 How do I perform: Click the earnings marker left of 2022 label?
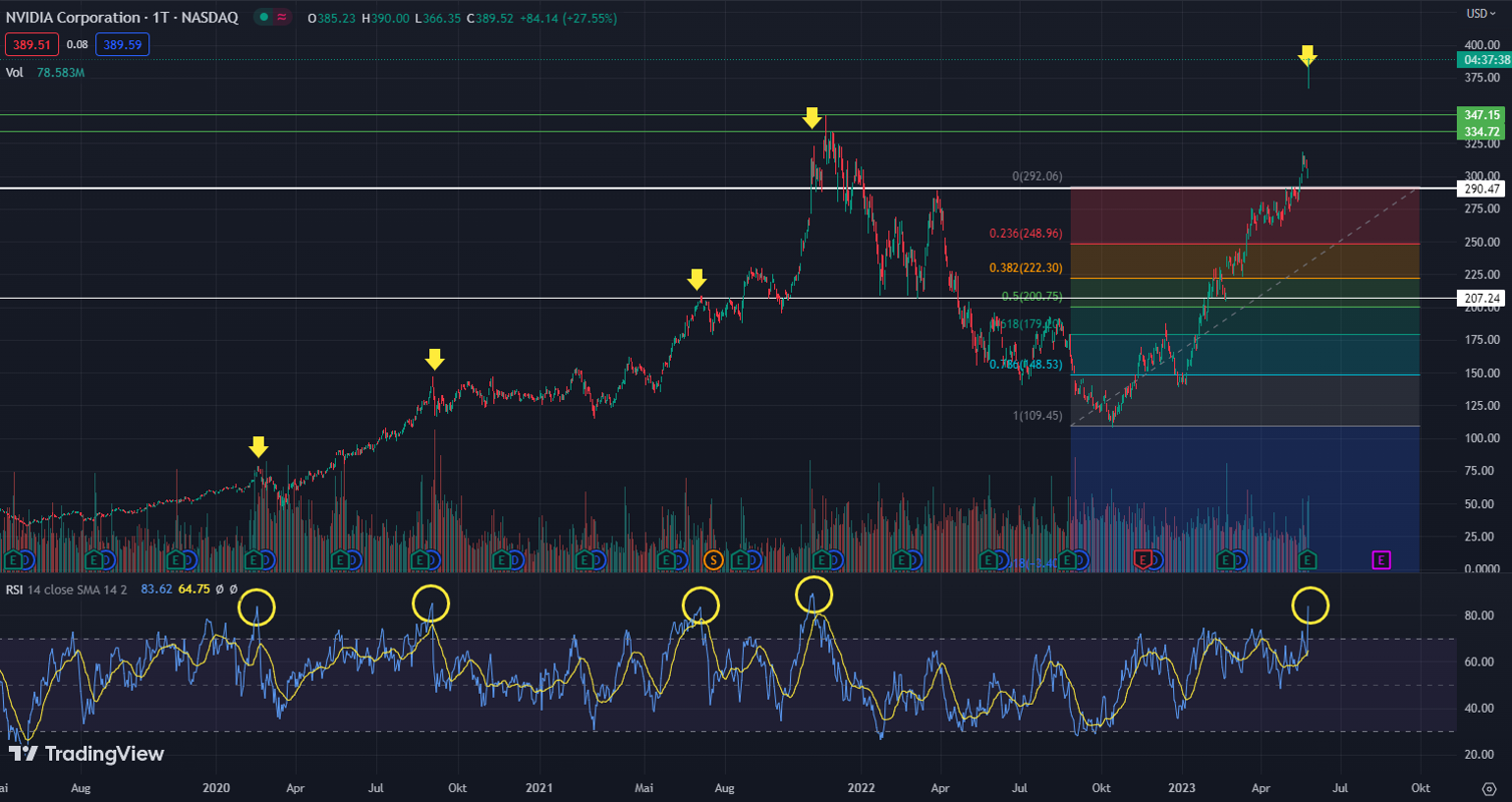coord(820,560)
